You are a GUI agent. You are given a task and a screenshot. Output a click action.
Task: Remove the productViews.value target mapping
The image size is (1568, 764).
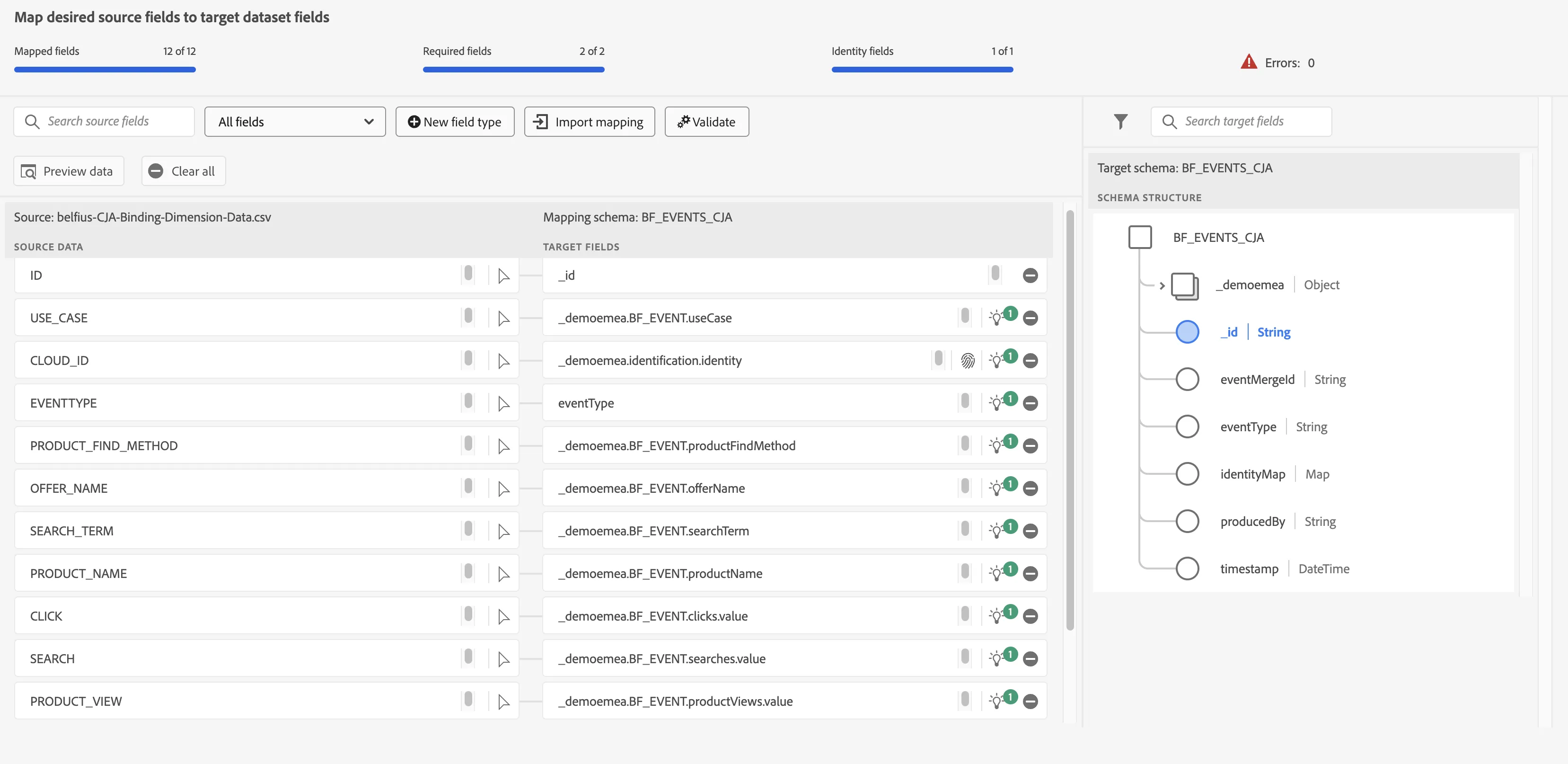point(1030,702)
